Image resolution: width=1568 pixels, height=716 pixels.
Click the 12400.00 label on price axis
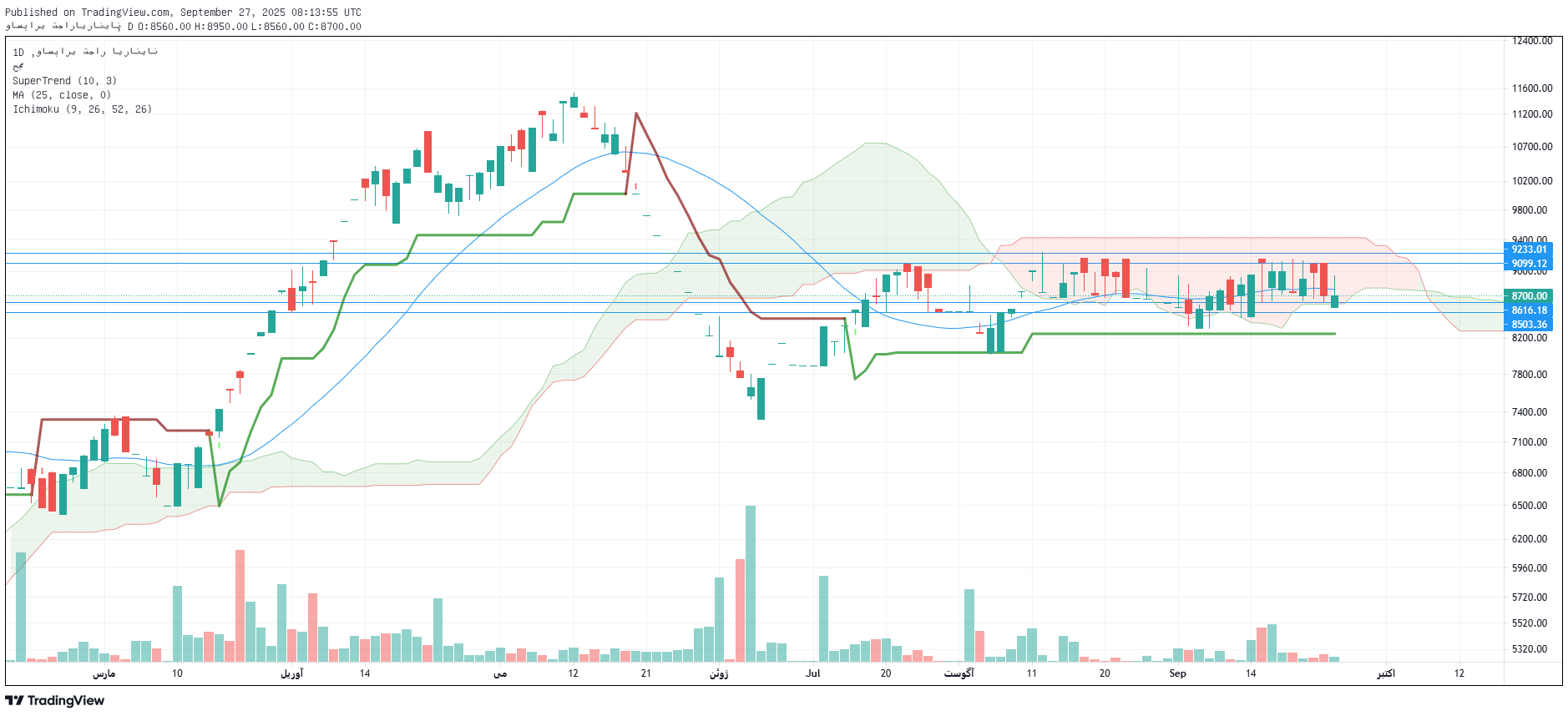(1532, 41)
